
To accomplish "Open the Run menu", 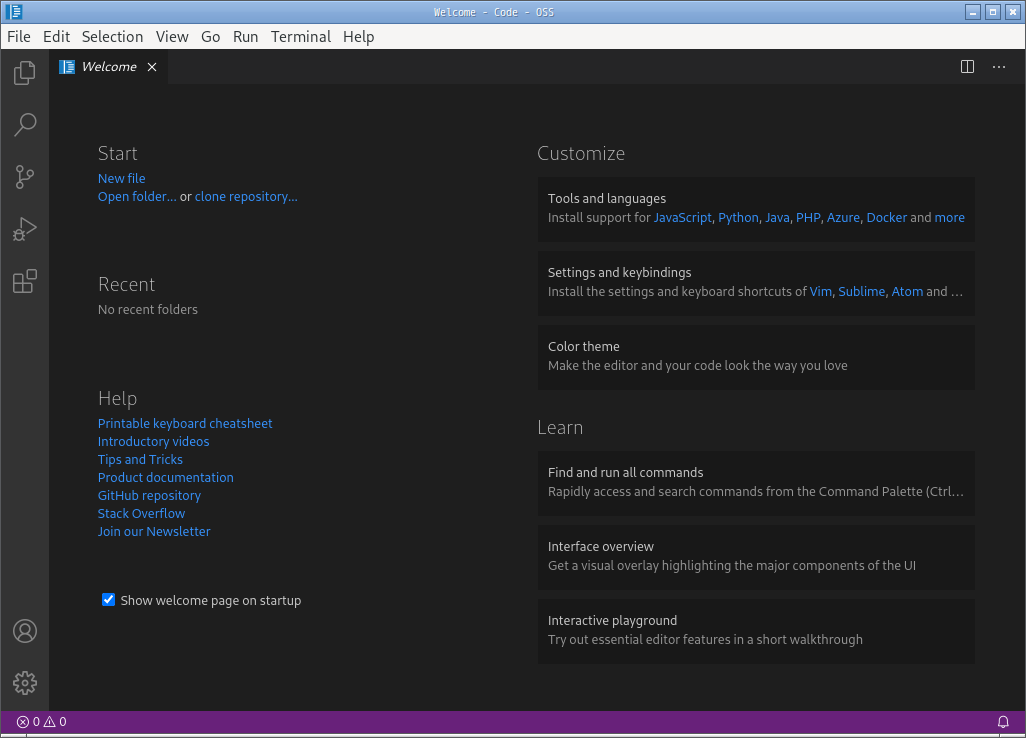I will [x=245, y=37].
